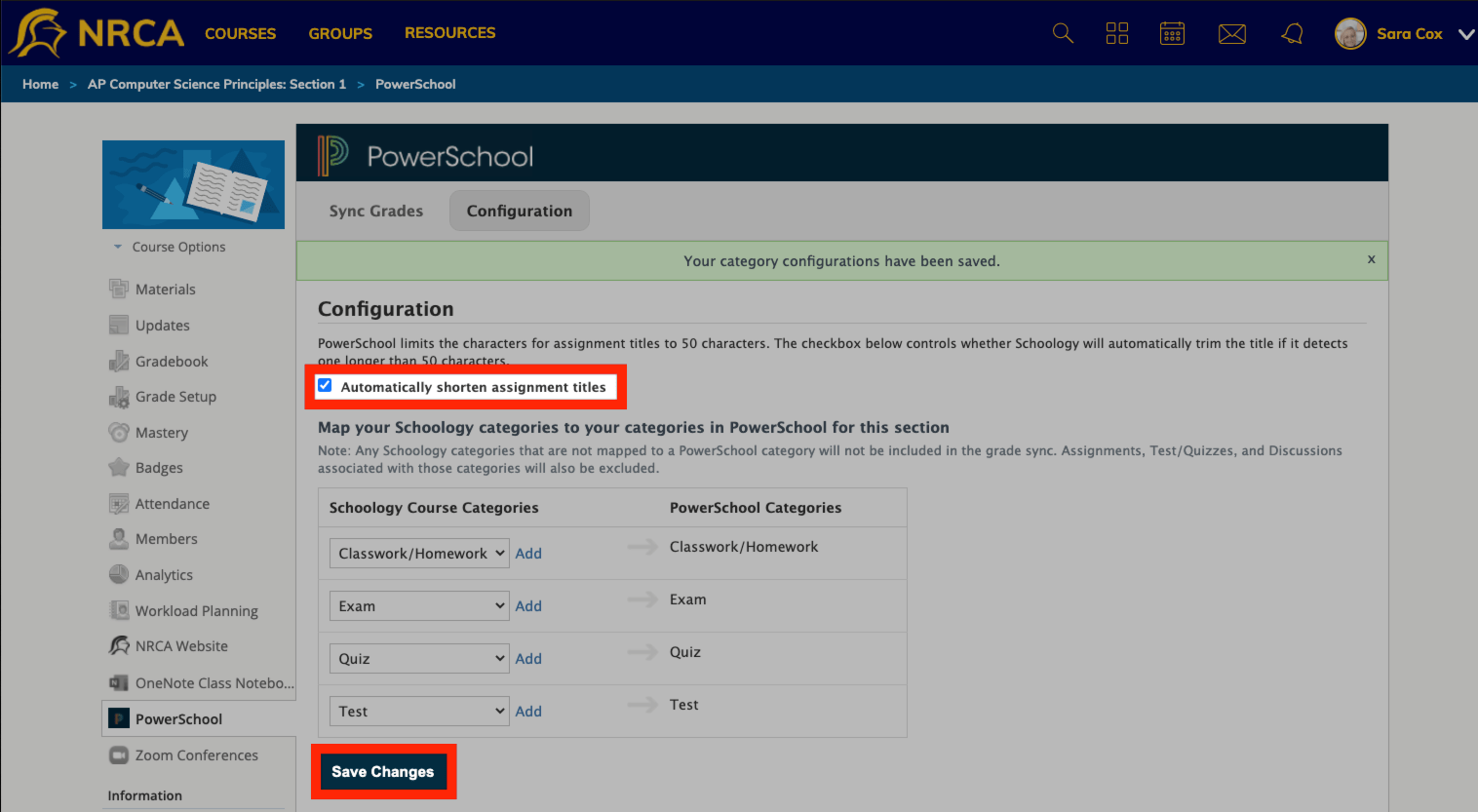
Task: Click the Members sidebar icon
Action: [119, 538]
